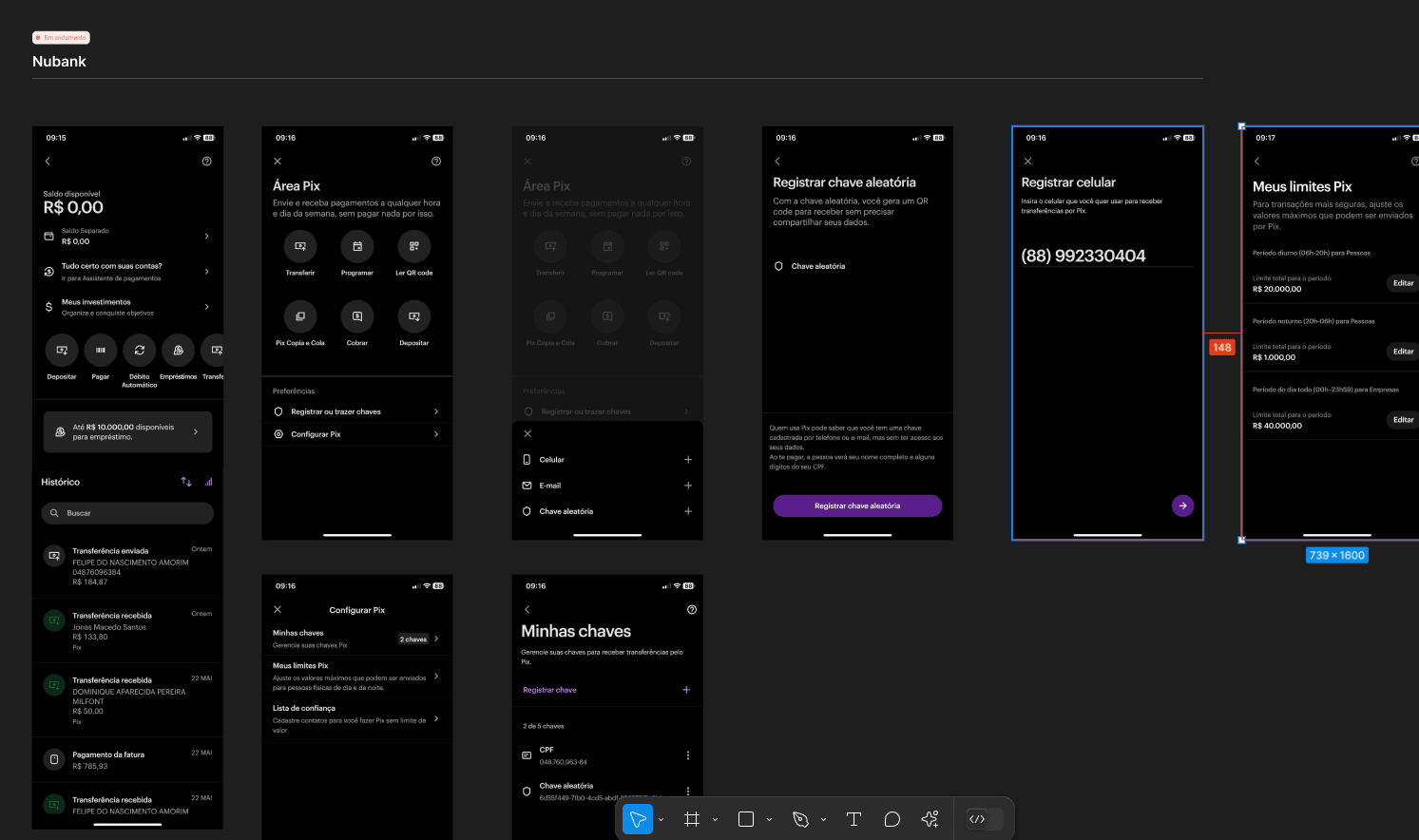
Task: Click the Empréstimos icon on the home screen
Action: 178,351
